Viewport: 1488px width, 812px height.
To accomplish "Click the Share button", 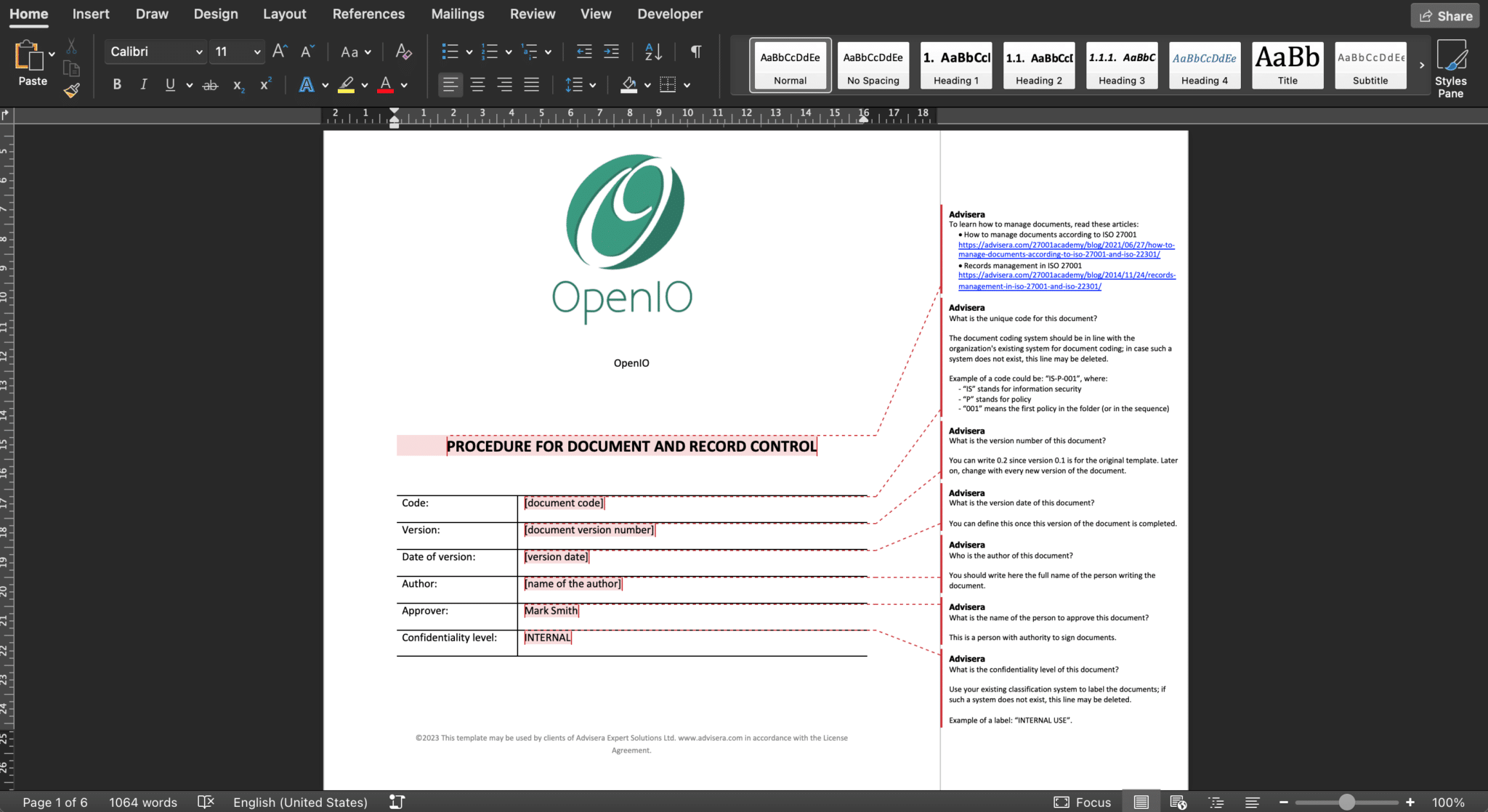I will pos(1446,16).
